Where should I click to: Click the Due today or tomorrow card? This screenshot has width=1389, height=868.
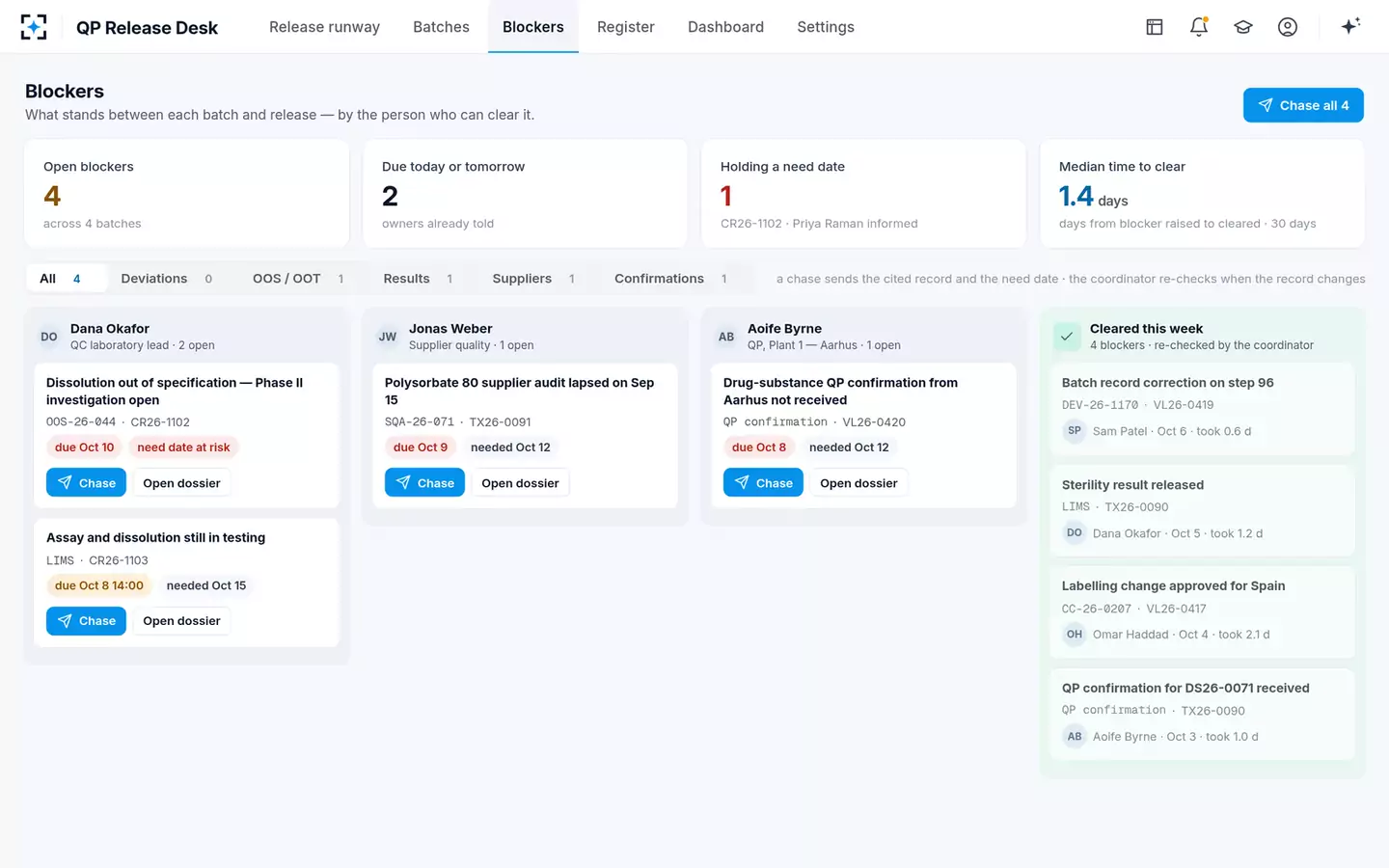pyautogui.click(x=526, y=194)
